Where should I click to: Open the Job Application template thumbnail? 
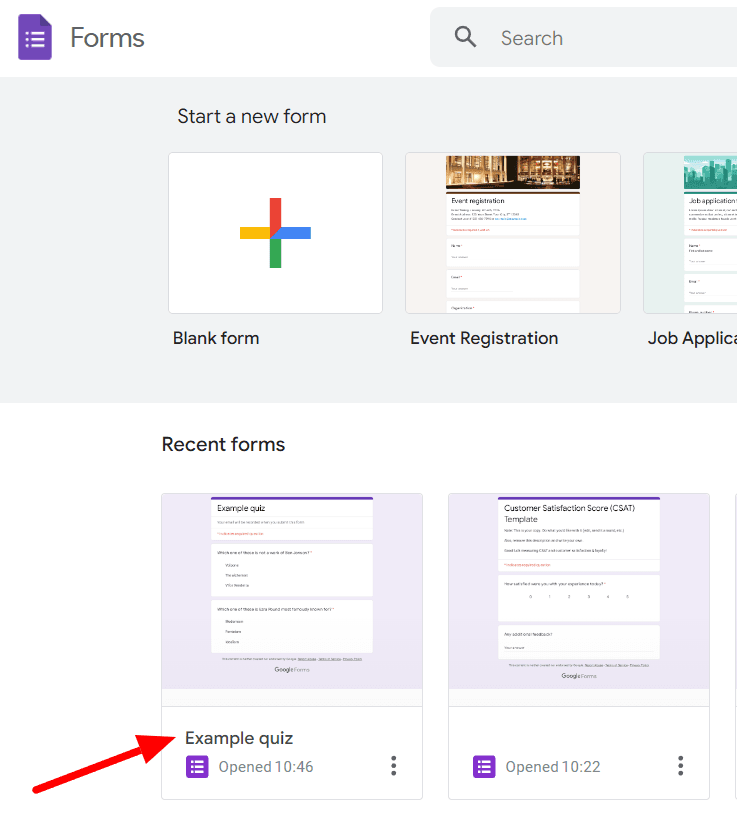click(x=690, y=233)
